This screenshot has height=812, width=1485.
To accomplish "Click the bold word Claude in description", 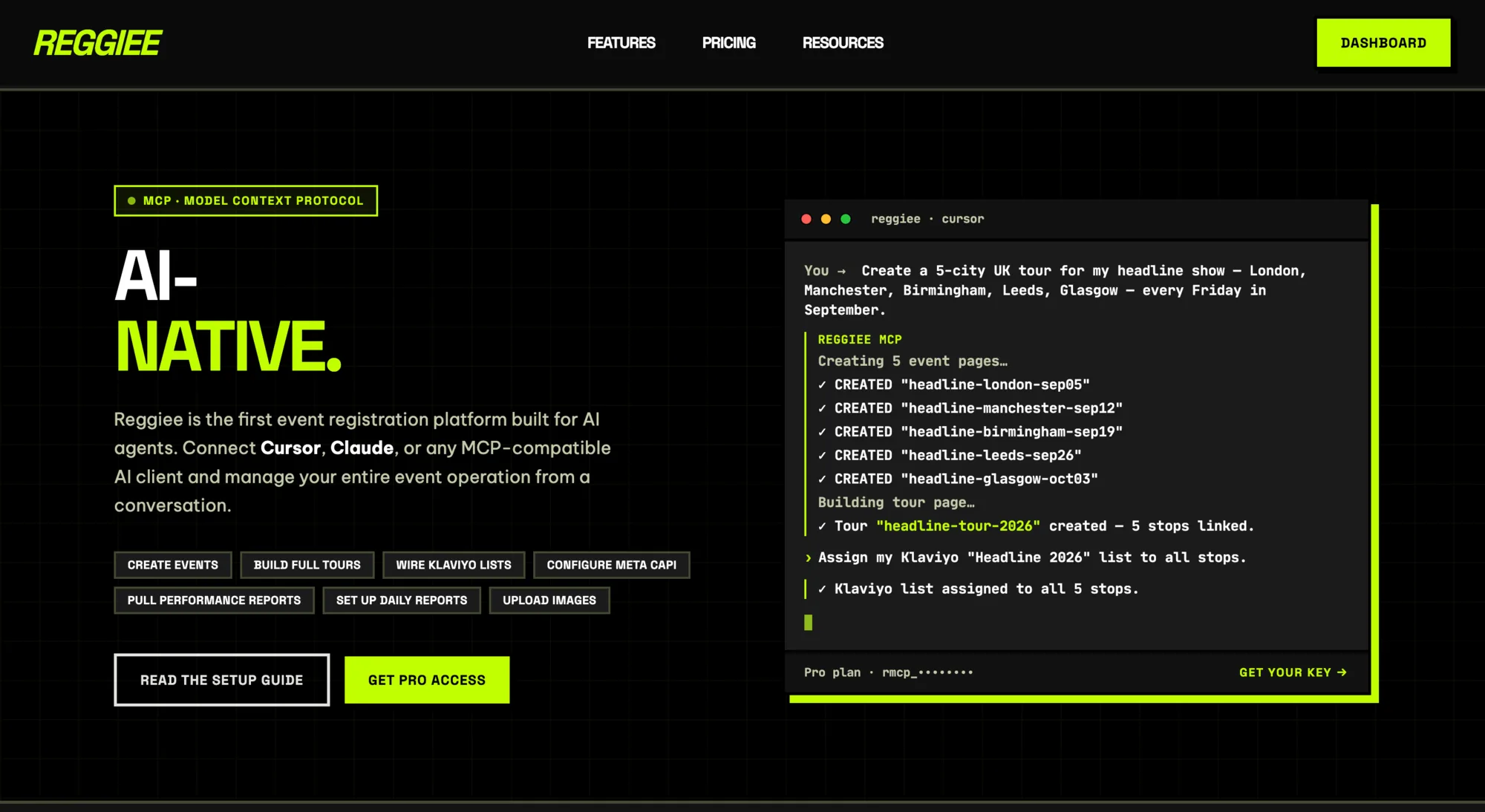I will pos(362,448).
